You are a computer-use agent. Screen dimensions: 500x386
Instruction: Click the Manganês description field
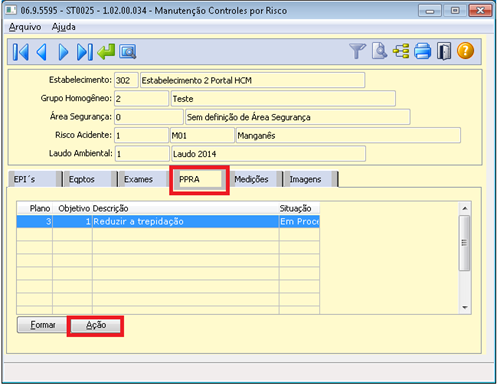tap(348, 135)
